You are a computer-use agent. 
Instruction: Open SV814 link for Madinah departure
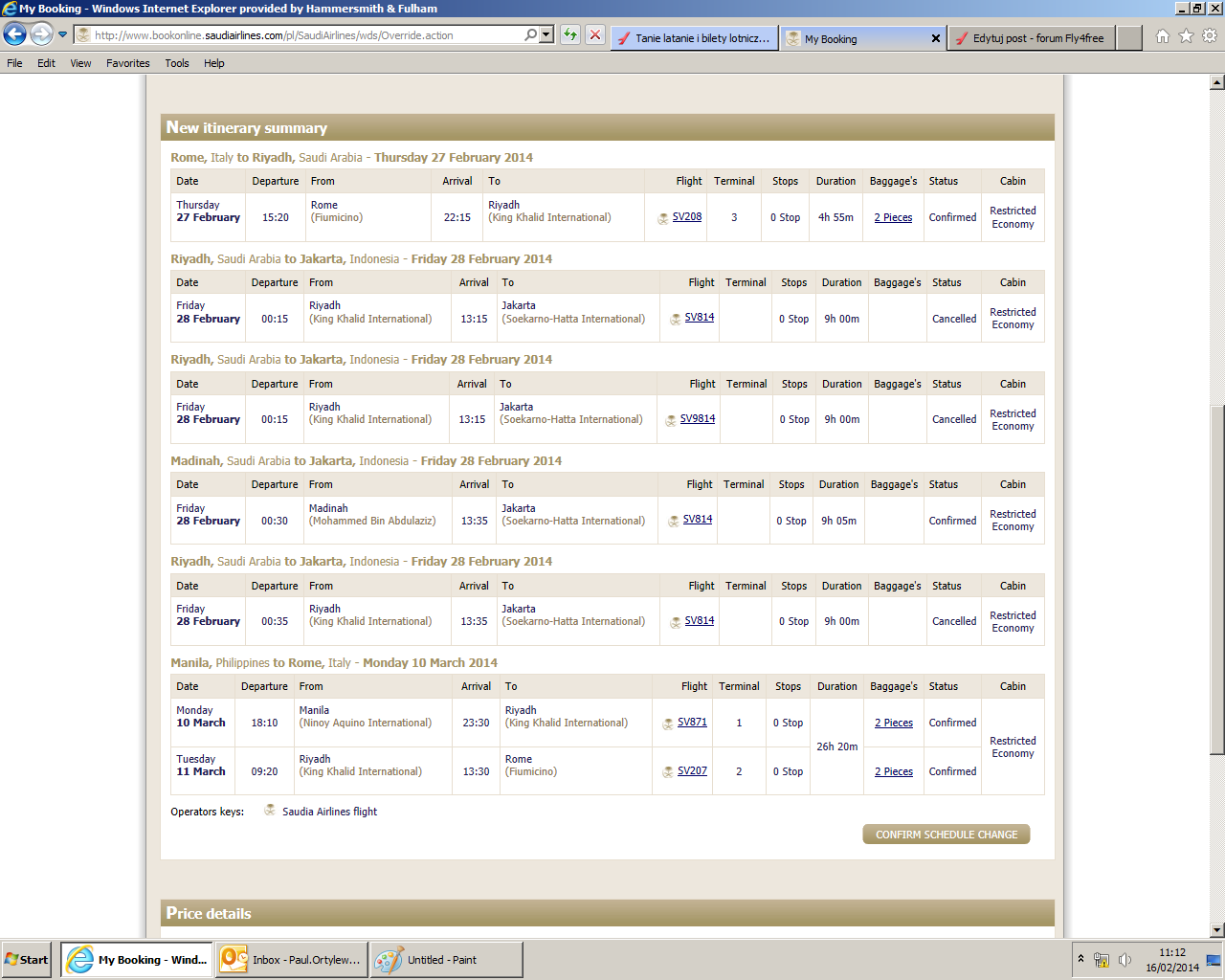coord(698,520)
